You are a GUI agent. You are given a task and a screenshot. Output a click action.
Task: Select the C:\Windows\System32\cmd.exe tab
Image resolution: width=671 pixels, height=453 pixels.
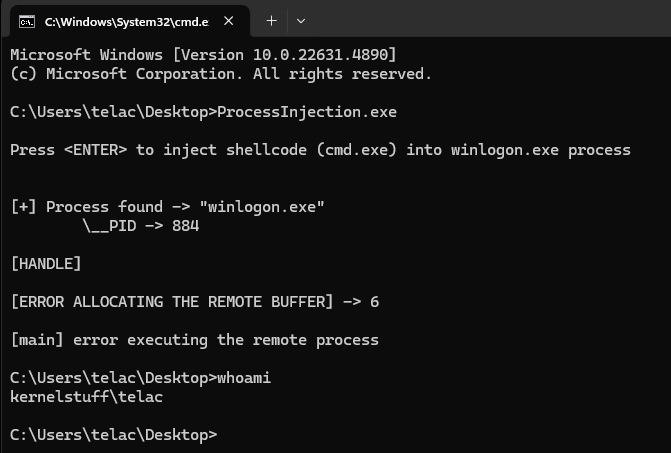127,21
